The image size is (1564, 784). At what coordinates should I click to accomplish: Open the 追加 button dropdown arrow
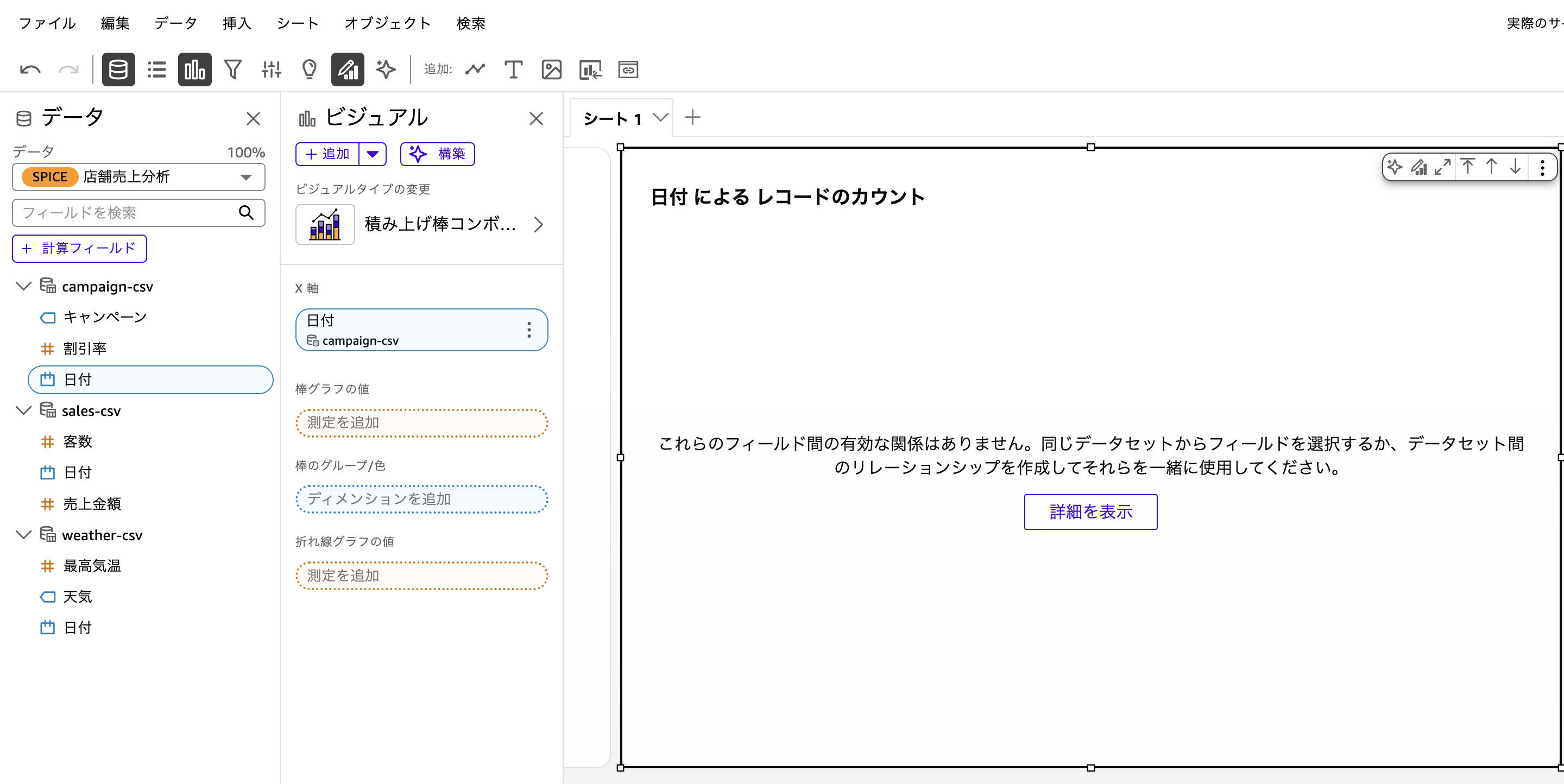(373, 154)
